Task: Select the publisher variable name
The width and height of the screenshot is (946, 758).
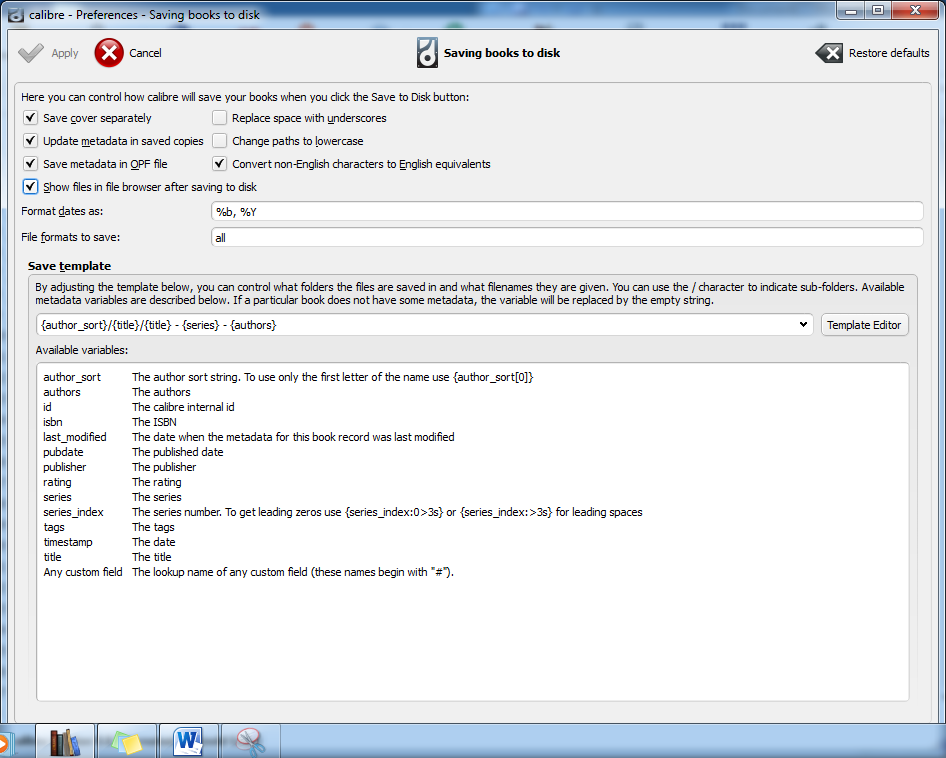Action: click(x=65, y=467)
